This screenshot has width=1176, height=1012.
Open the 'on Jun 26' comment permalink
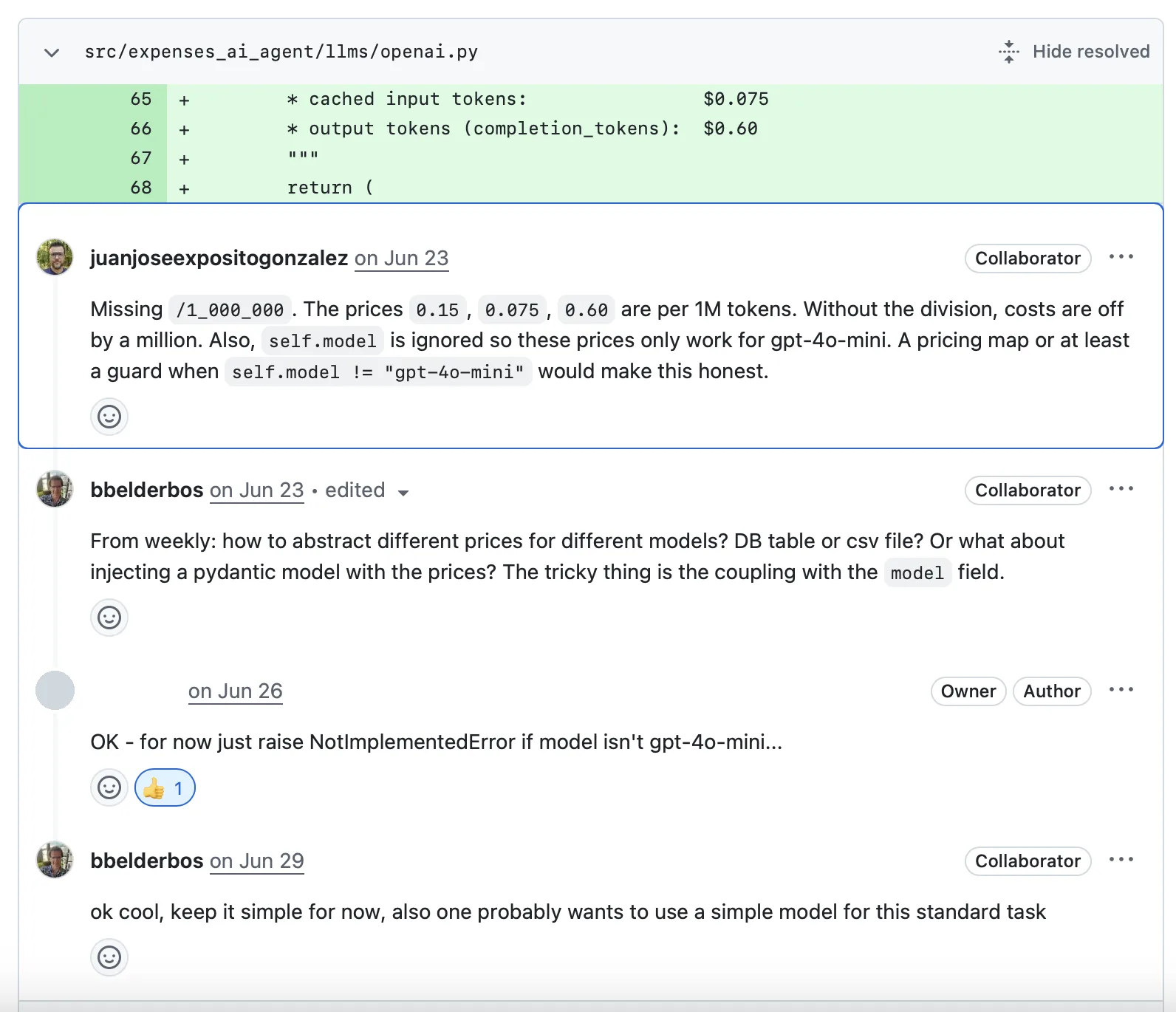236,691
